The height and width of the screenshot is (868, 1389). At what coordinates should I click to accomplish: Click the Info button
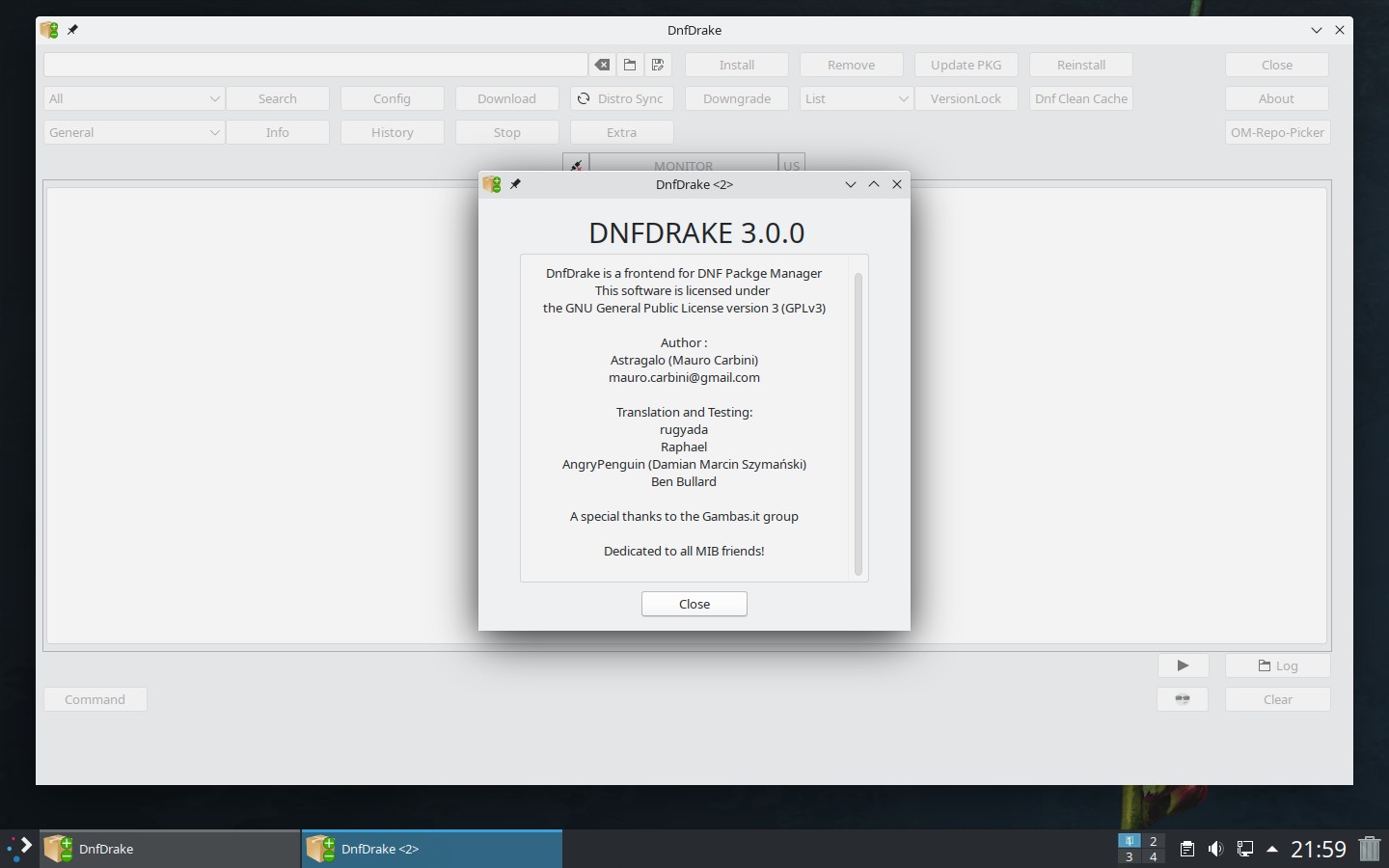coord(278,132)
